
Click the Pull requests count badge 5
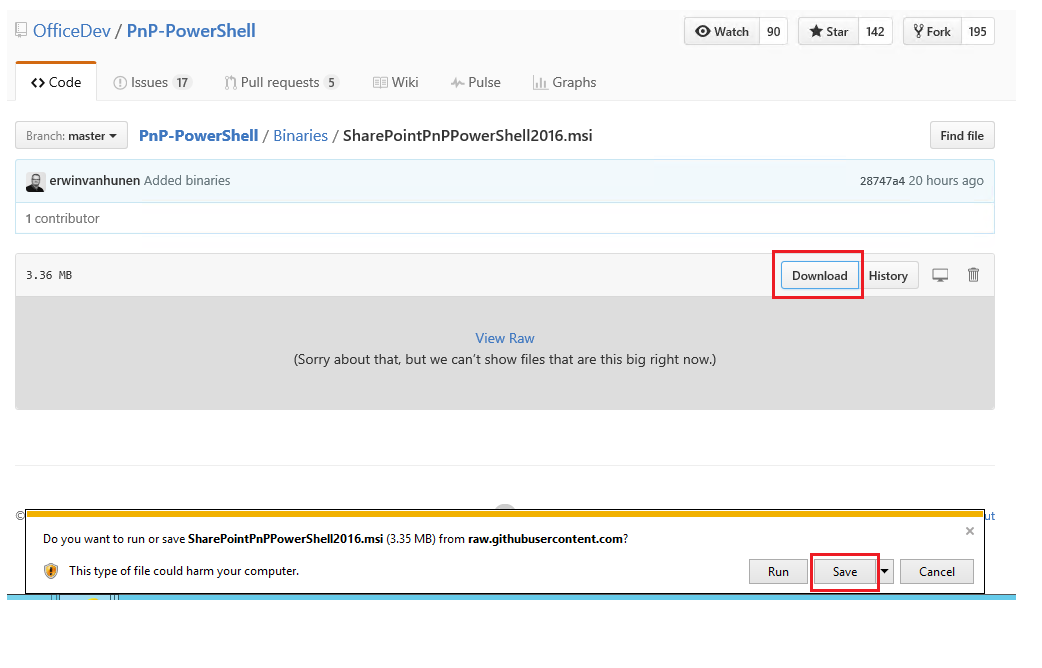331,82
